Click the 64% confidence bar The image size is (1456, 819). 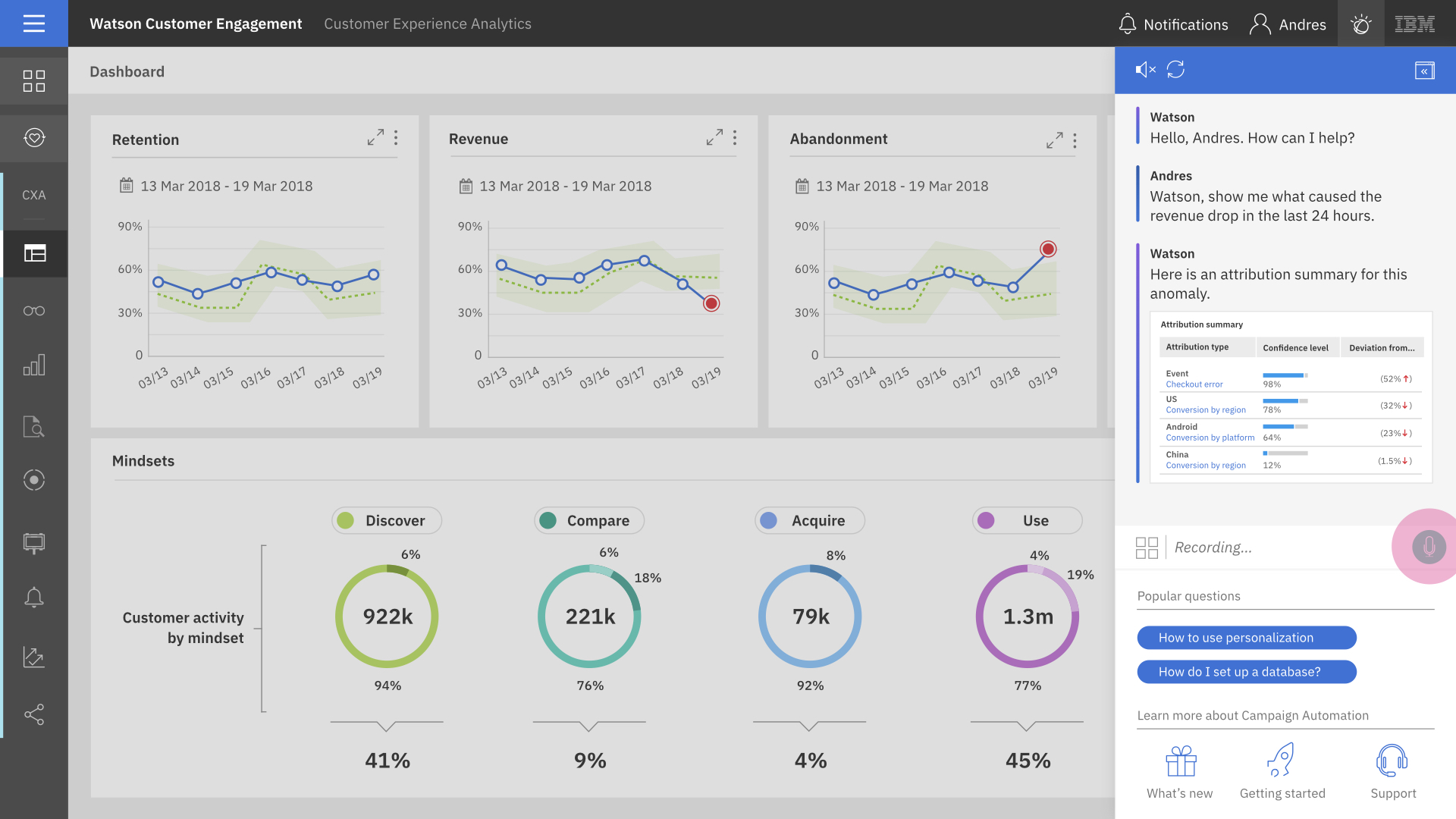[x=1285, y=427]
